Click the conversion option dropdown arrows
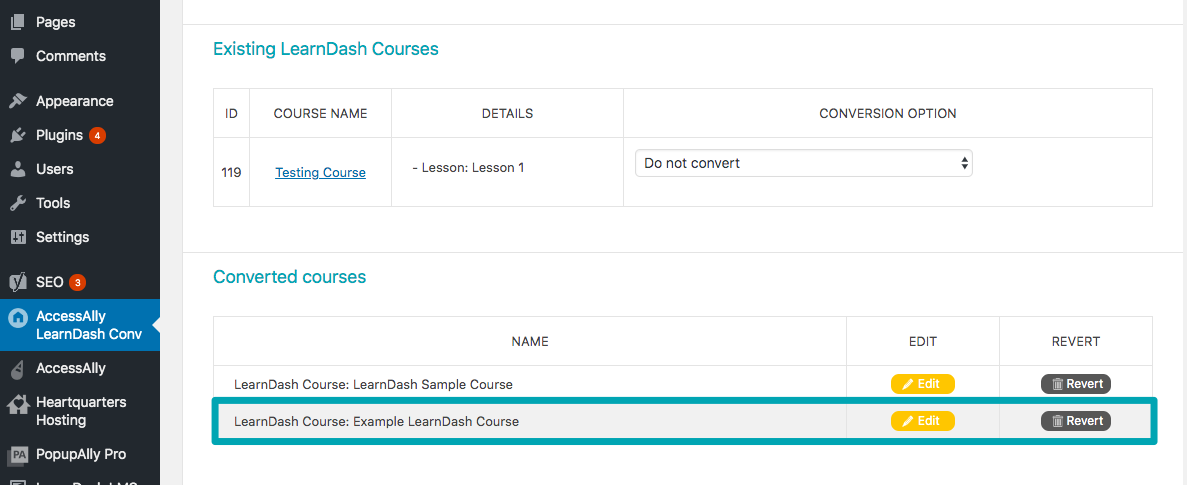This screenshot has height=485, width=1187. coord(964,163)
